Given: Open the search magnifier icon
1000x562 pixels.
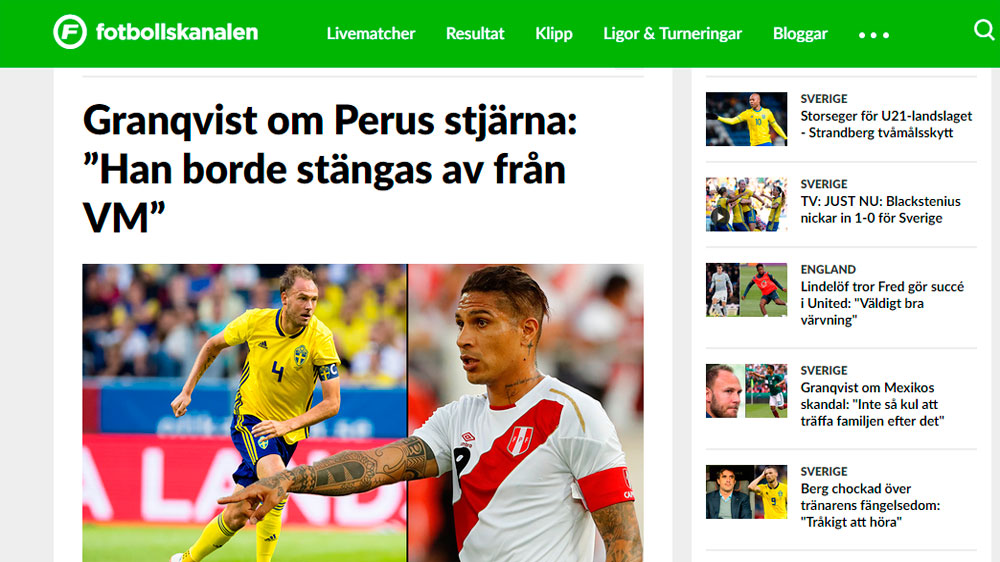Looking at the screenshot, I should tap(984, 29).
